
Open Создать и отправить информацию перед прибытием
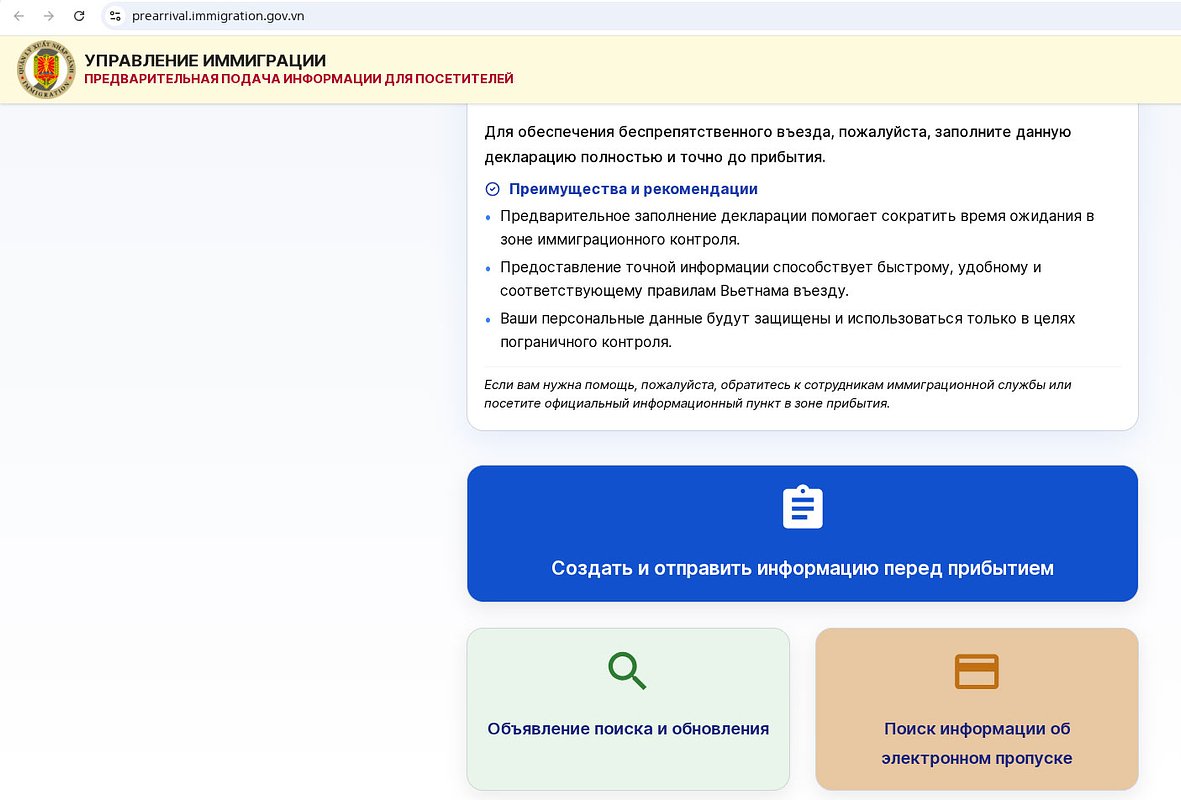pos(802,533)
